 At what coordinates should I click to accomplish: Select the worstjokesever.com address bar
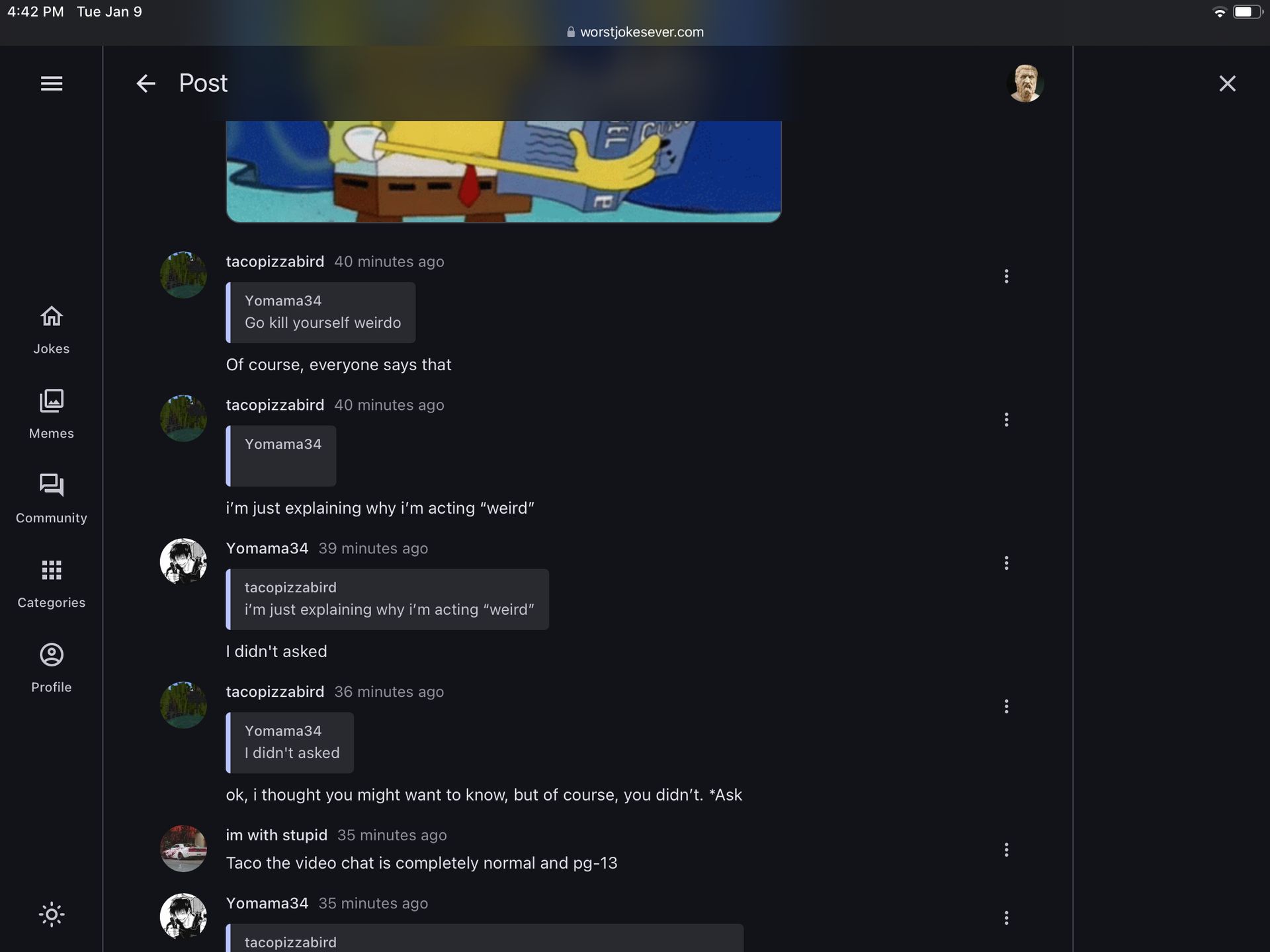pos(635,32)
